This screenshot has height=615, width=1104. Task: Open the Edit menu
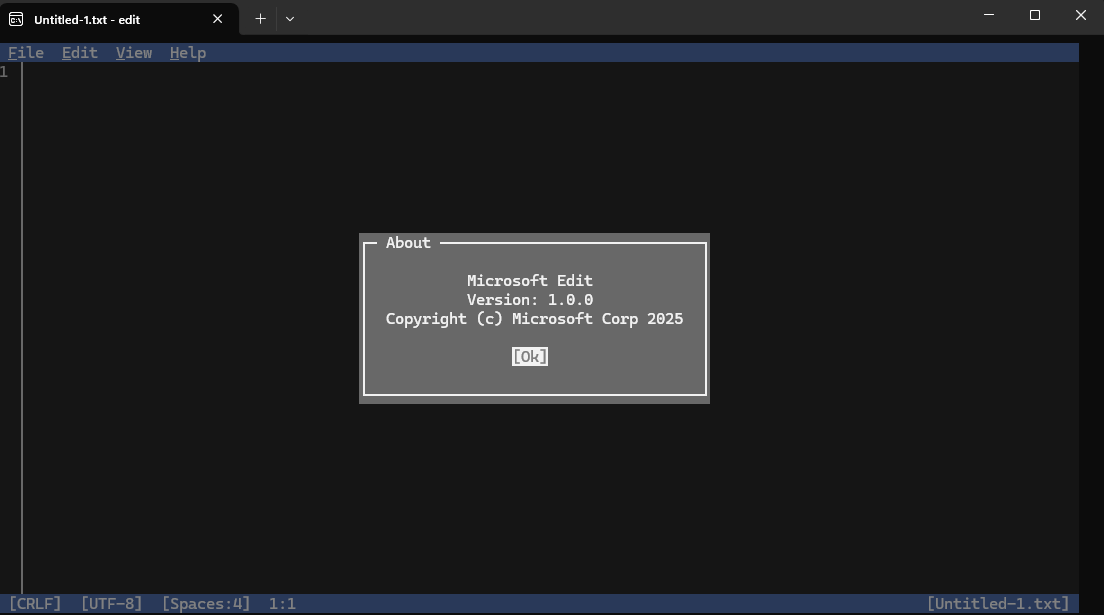pyautogui.click(x=80, y=53)
